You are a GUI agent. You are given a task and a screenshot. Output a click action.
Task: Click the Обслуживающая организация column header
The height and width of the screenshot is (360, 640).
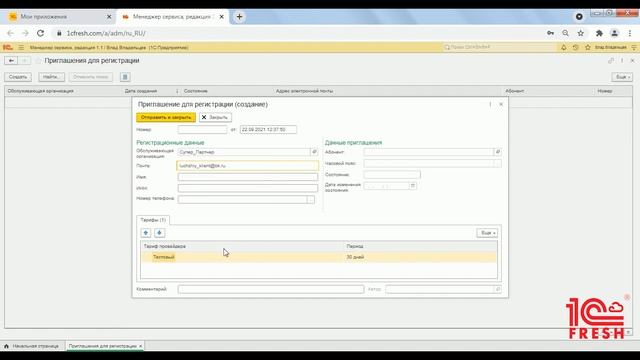click(x=40, y=91)
